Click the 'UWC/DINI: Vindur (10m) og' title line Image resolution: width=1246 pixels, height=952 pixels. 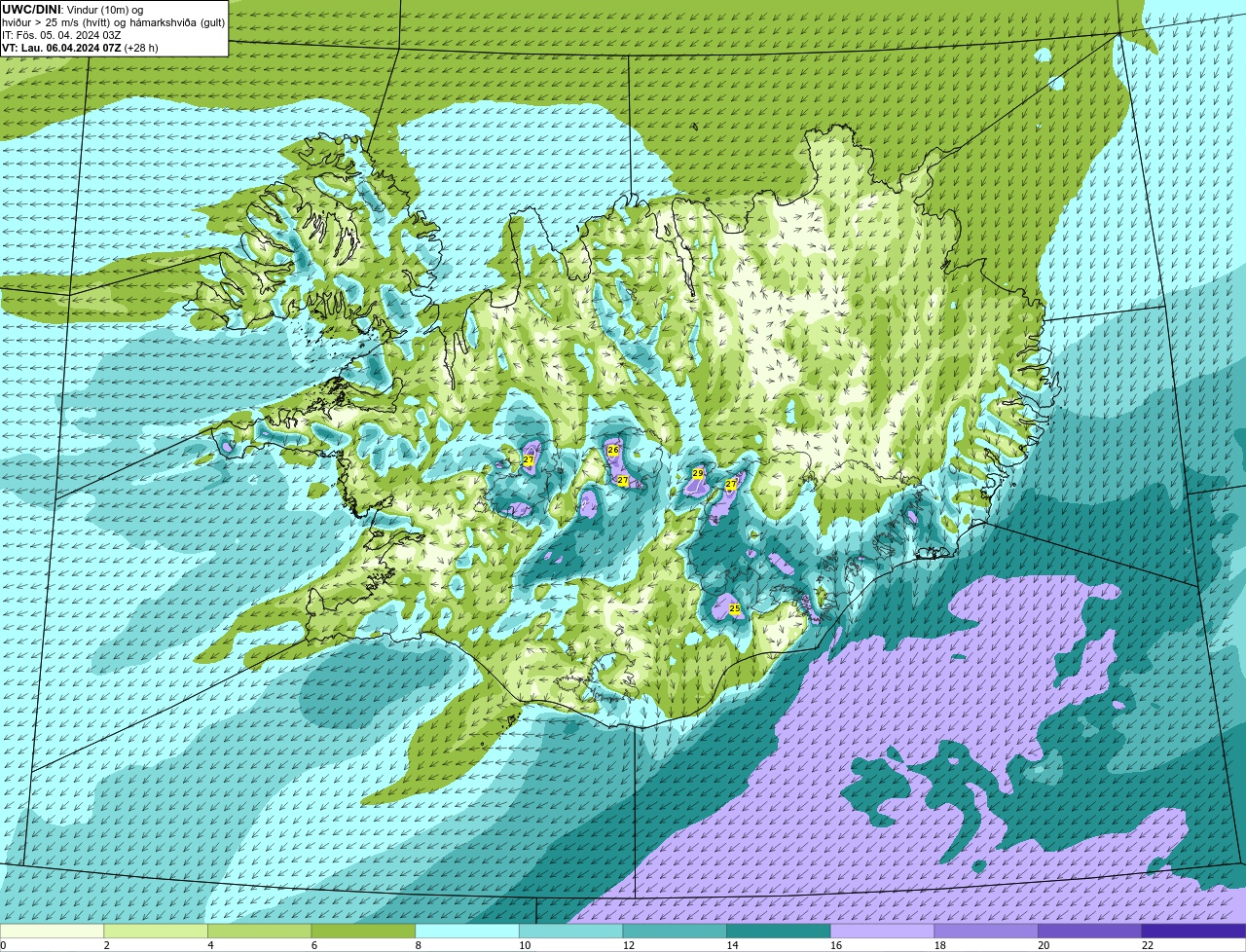[72, 10]
